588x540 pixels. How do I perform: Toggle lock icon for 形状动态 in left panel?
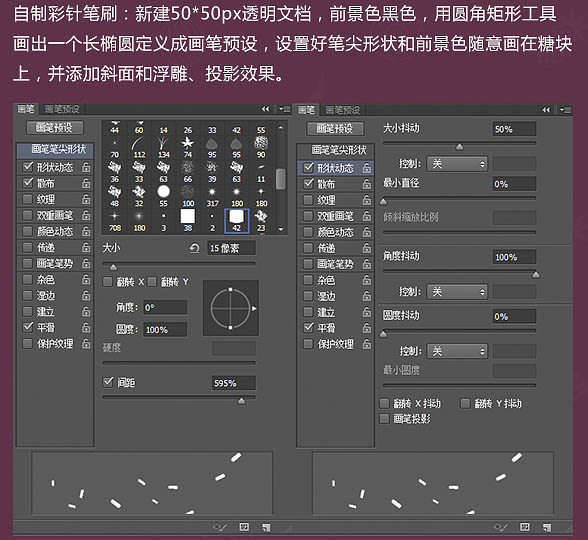tap(86, 167)
